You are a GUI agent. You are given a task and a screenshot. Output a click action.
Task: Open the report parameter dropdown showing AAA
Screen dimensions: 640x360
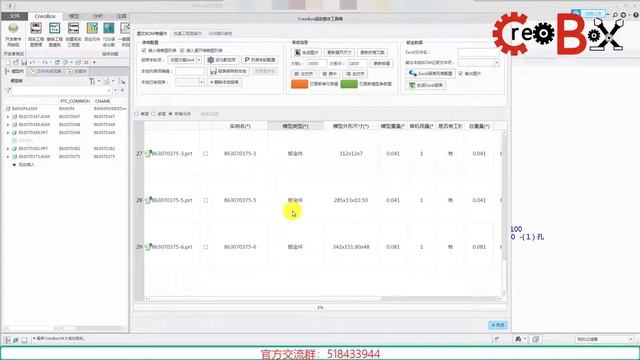(x=185, y=60)
